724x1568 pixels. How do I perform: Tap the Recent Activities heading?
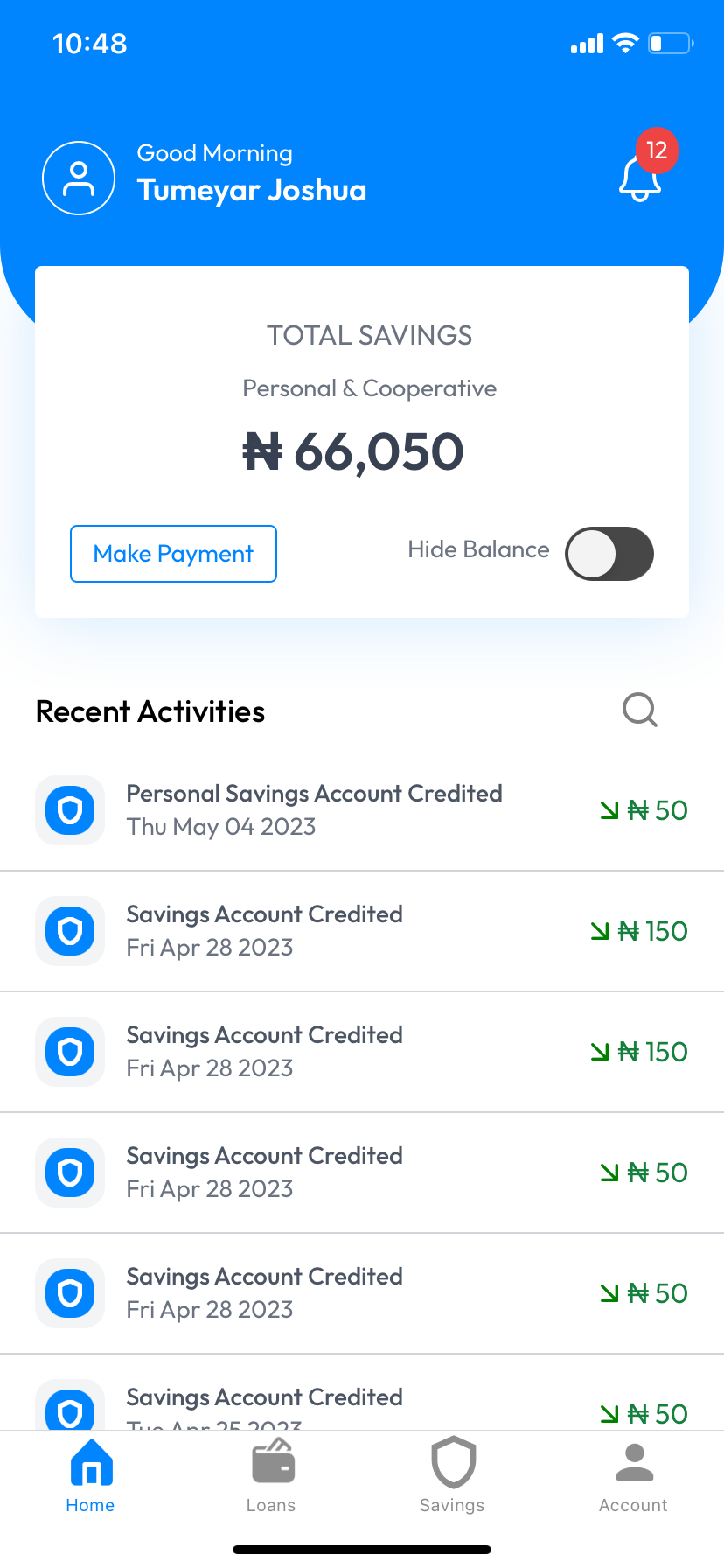pos(150,711)
